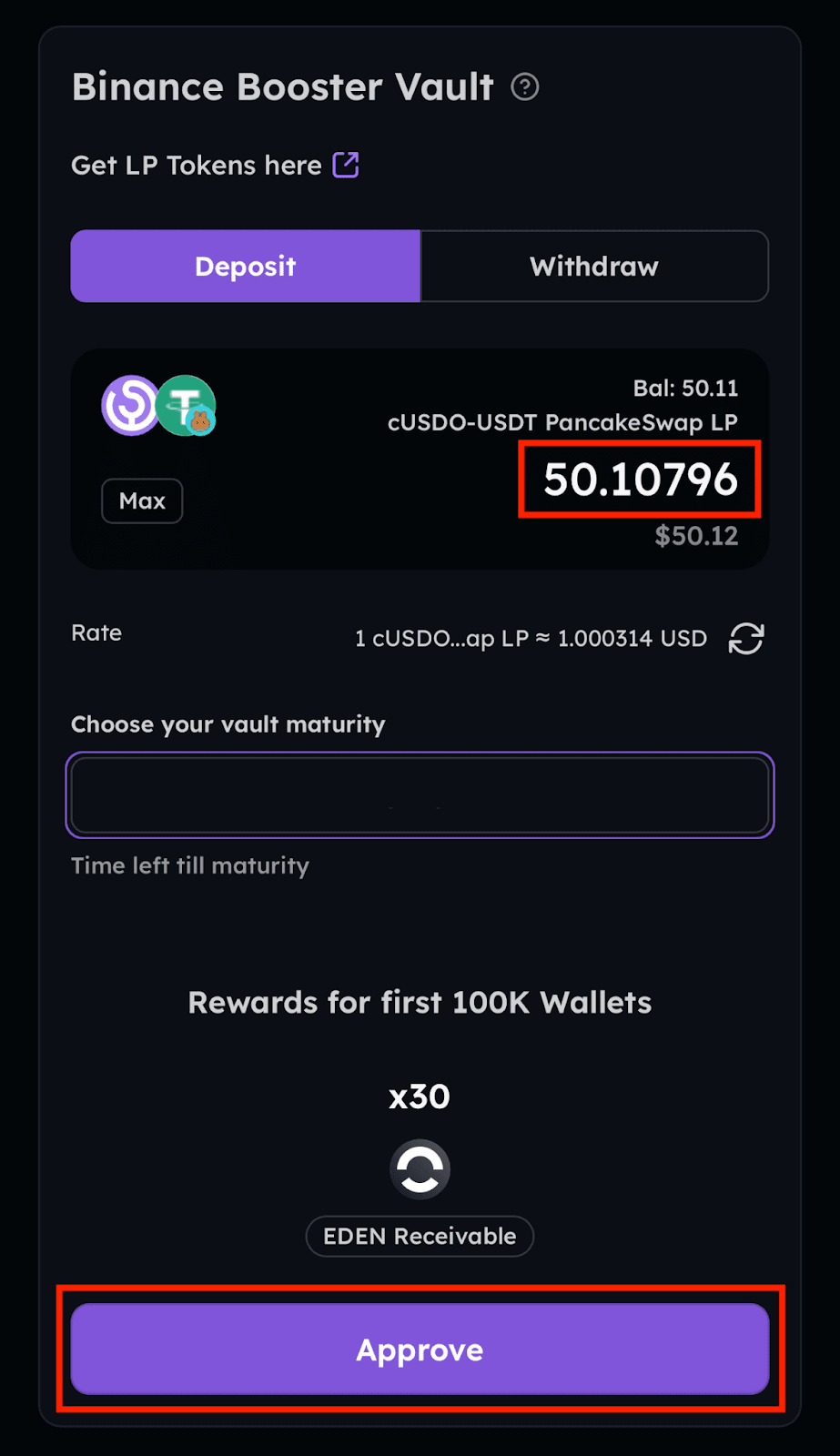Click the 1.000314 USD rate text
Viewport: 840px width, 1456px height.
632,639
